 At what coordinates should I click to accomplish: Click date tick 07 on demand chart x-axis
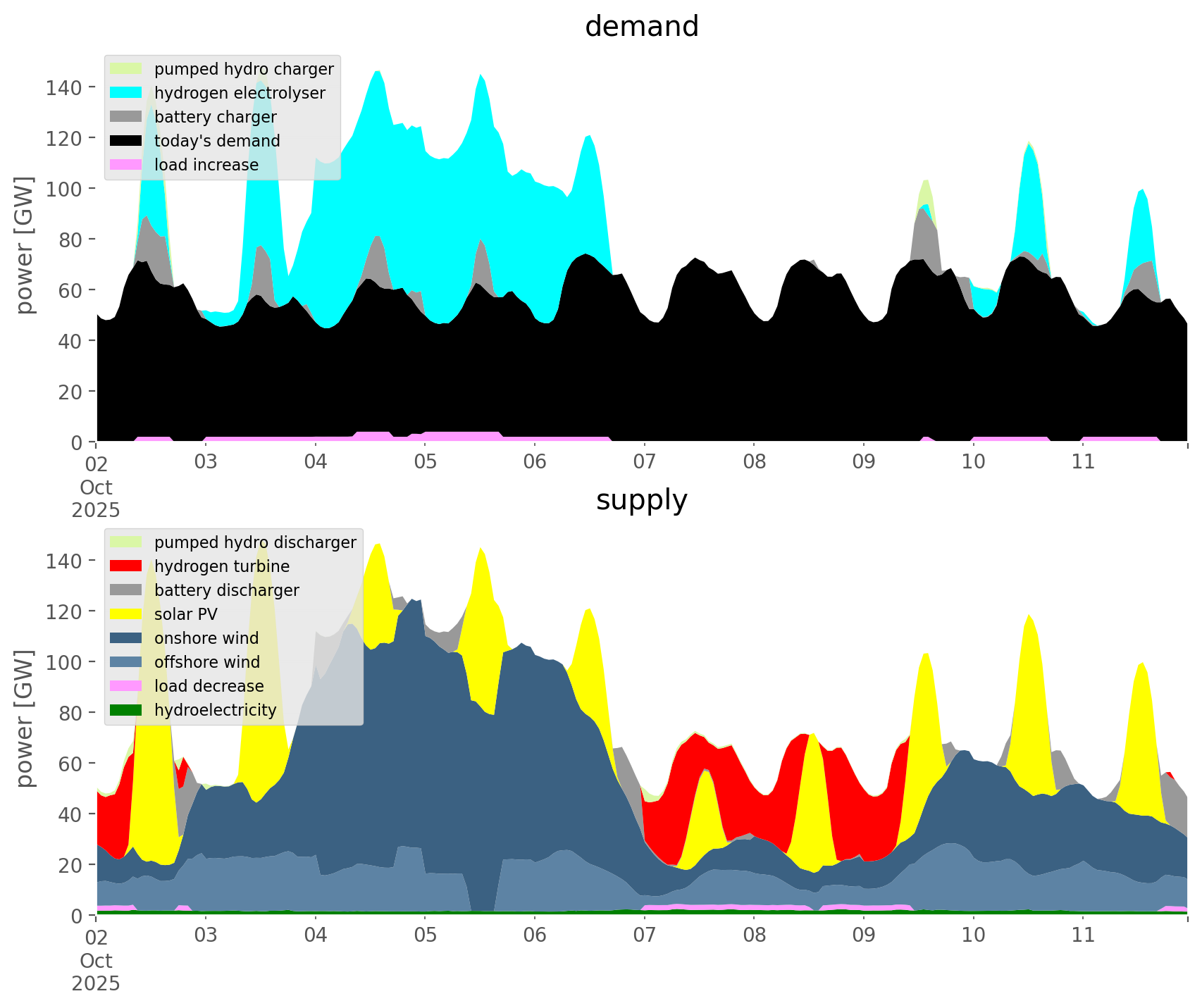pos(644,462)
